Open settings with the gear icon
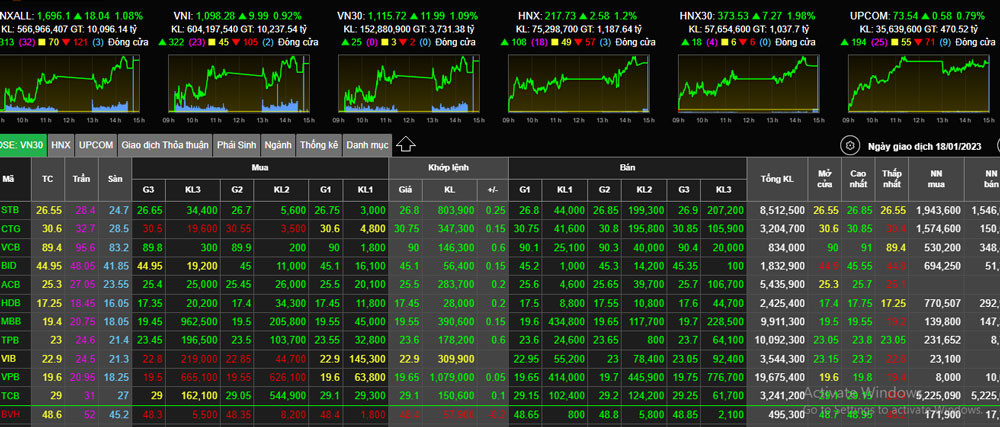 [x=849, y=145]
